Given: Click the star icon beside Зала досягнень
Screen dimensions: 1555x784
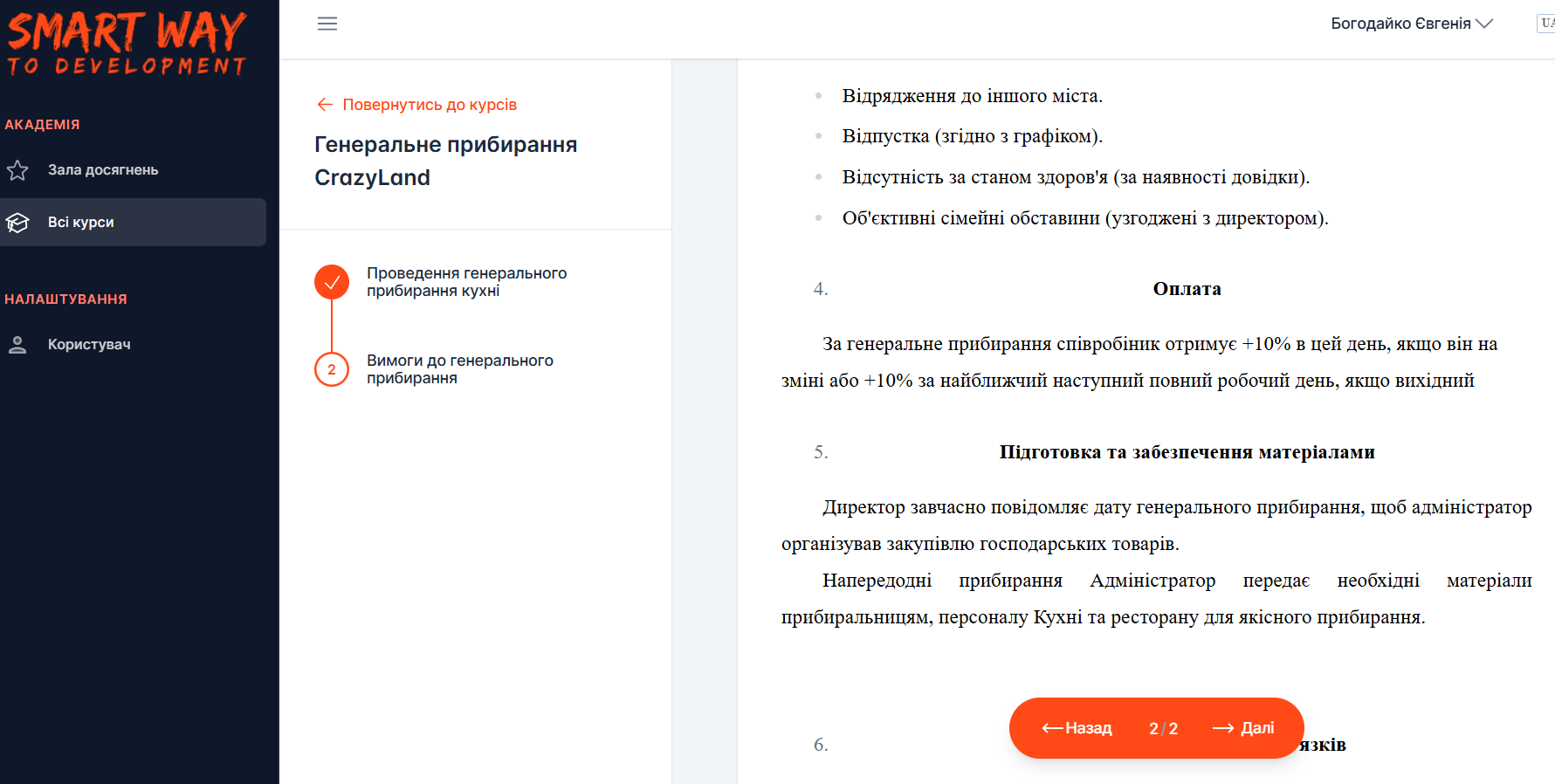Looking at the screenshot, I should pyautogui.click(x=17, y=170).
